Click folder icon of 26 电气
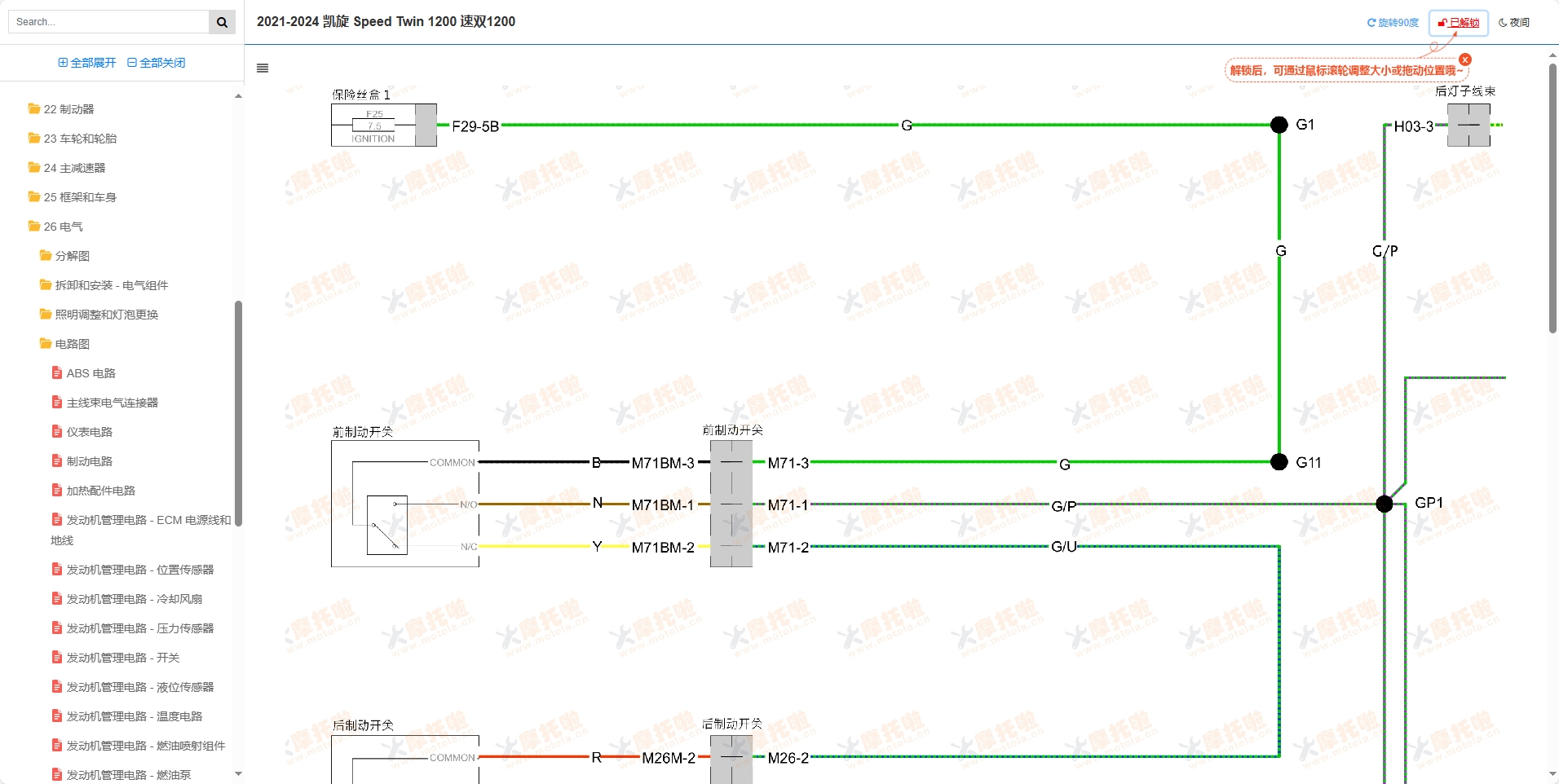The height and width of the screenshot is (784, 1559). (34, 226)
